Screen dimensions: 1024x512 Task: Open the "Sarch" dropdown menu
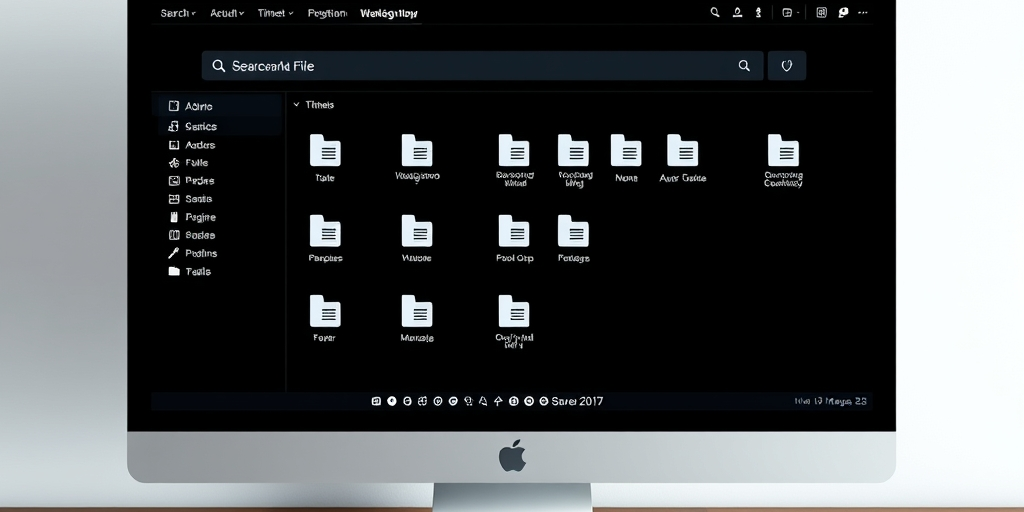(178, 13)
